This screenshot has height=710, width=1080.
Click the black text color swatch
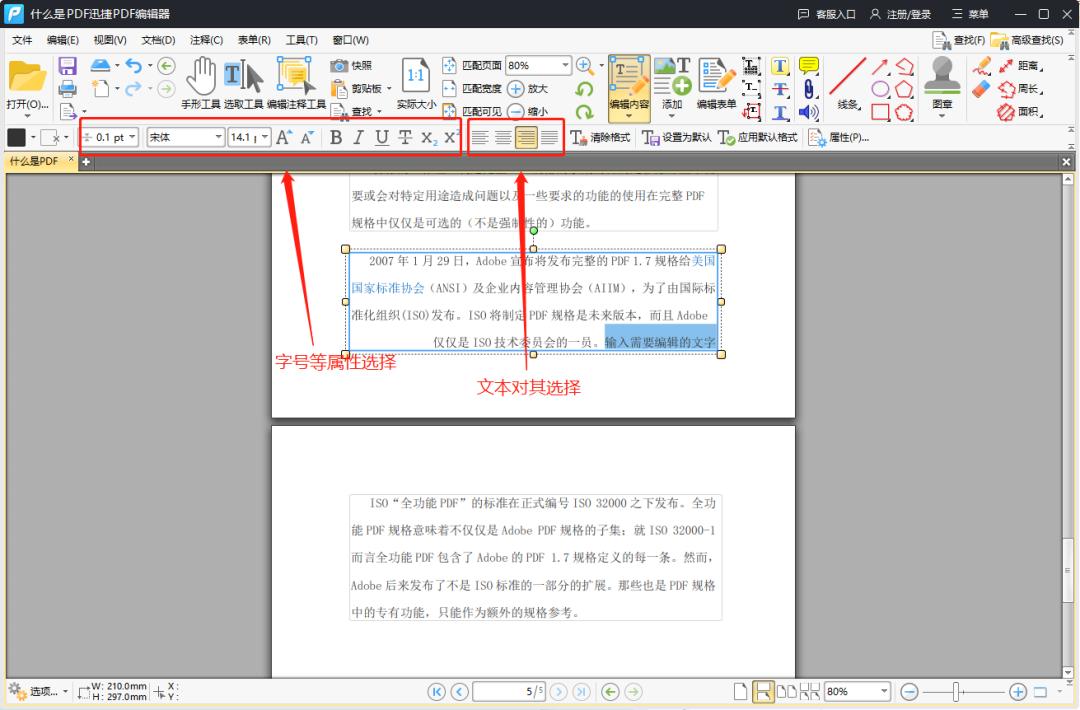[17, 138]
